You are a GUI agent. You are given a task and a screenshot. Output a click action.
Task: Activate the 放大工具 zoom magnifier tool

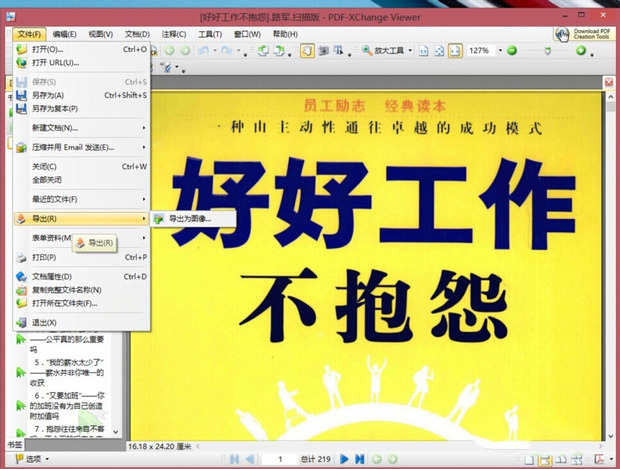tap(383, 51)
